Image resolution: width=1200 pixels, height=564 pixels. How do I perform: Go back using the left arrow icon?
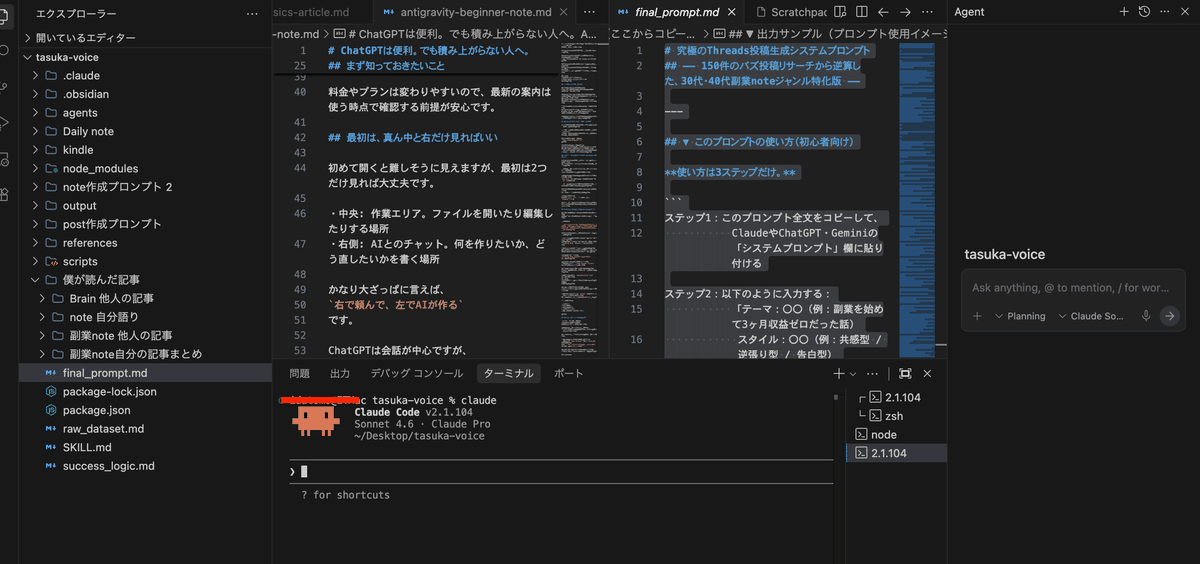[x=883, y=12]
